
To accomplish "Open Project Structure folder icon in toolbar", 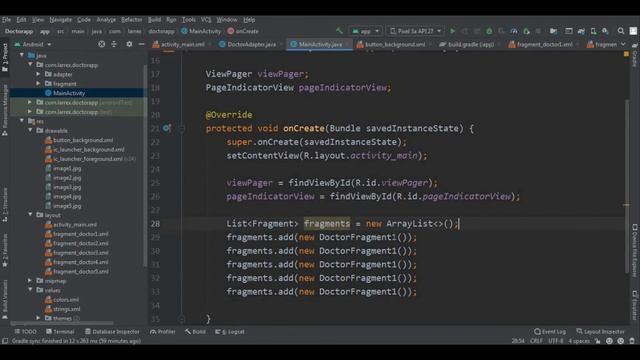I will pos(553,31).
